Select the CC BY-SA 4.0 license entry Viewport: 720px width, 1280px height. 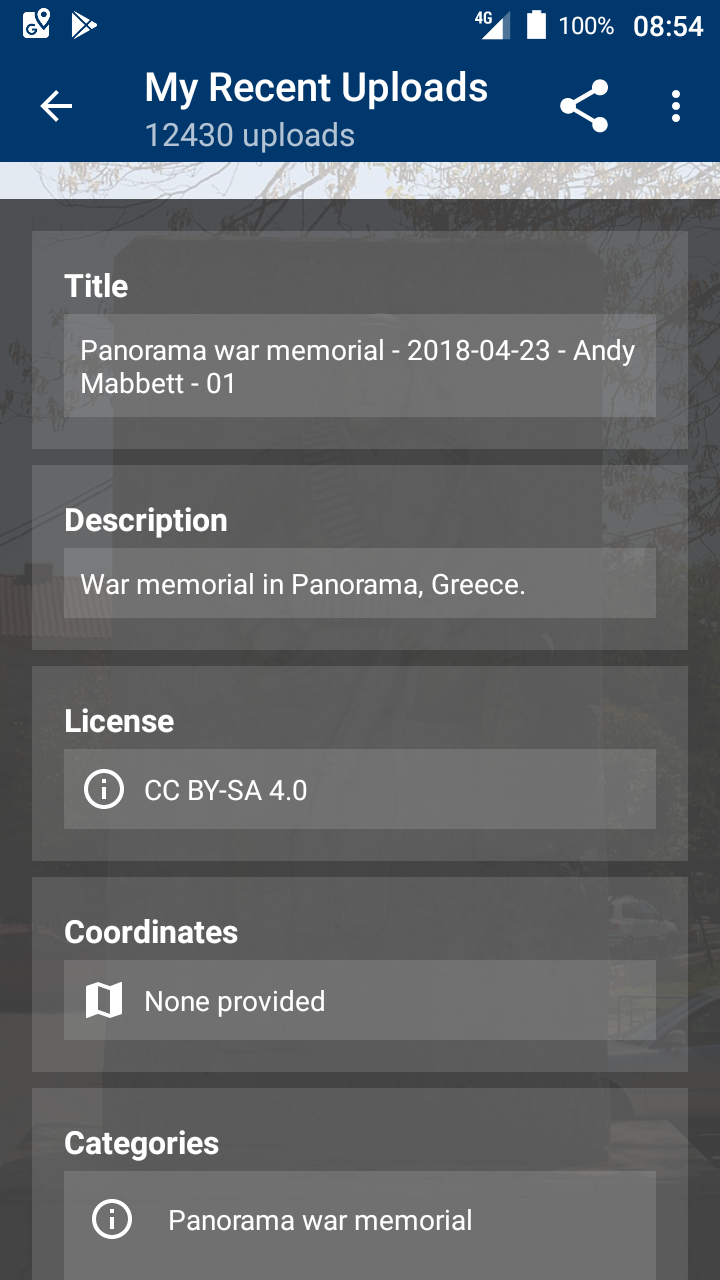coord(360,789)
